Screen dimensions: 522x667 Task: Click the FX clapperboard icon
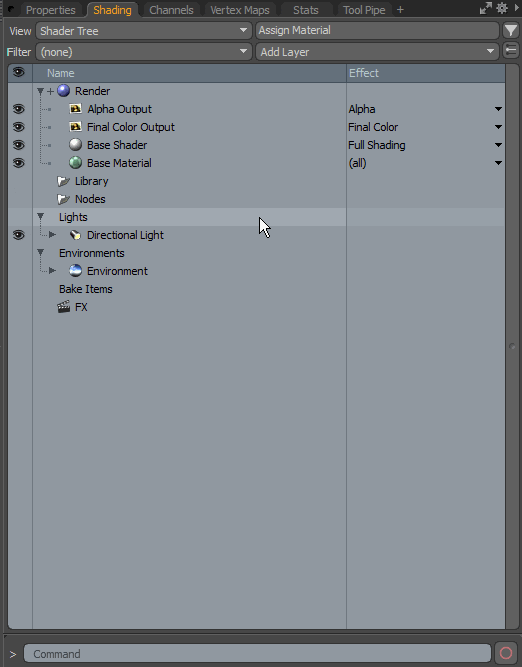[63, 307]
